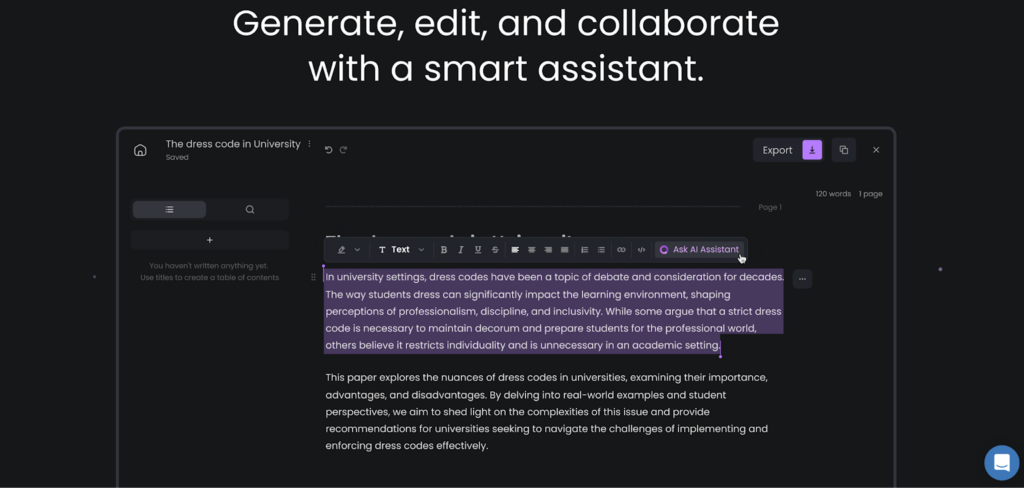
Task: Click the paragraph starting 'This paper explores'
Action: 547,412
